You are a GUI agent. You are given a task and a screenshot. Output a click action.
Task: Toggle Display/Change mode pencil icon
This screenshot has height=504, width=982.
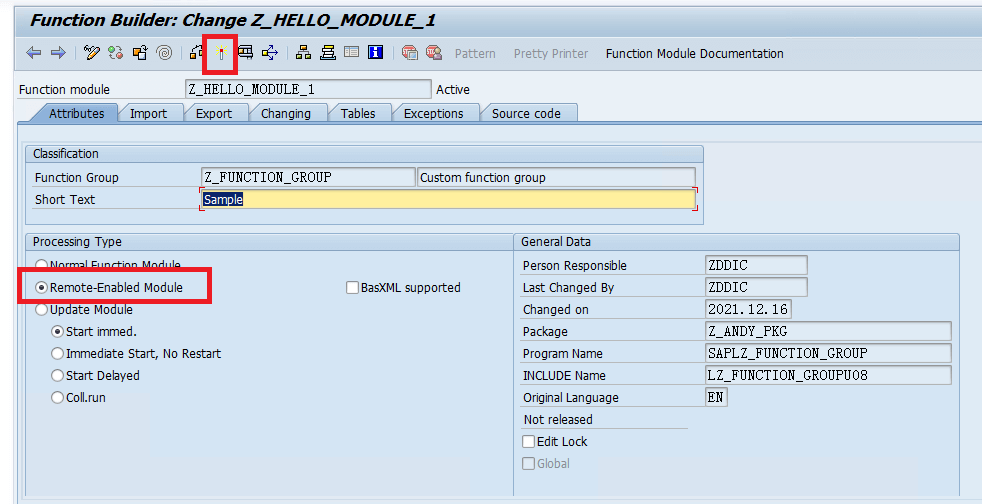92,53
